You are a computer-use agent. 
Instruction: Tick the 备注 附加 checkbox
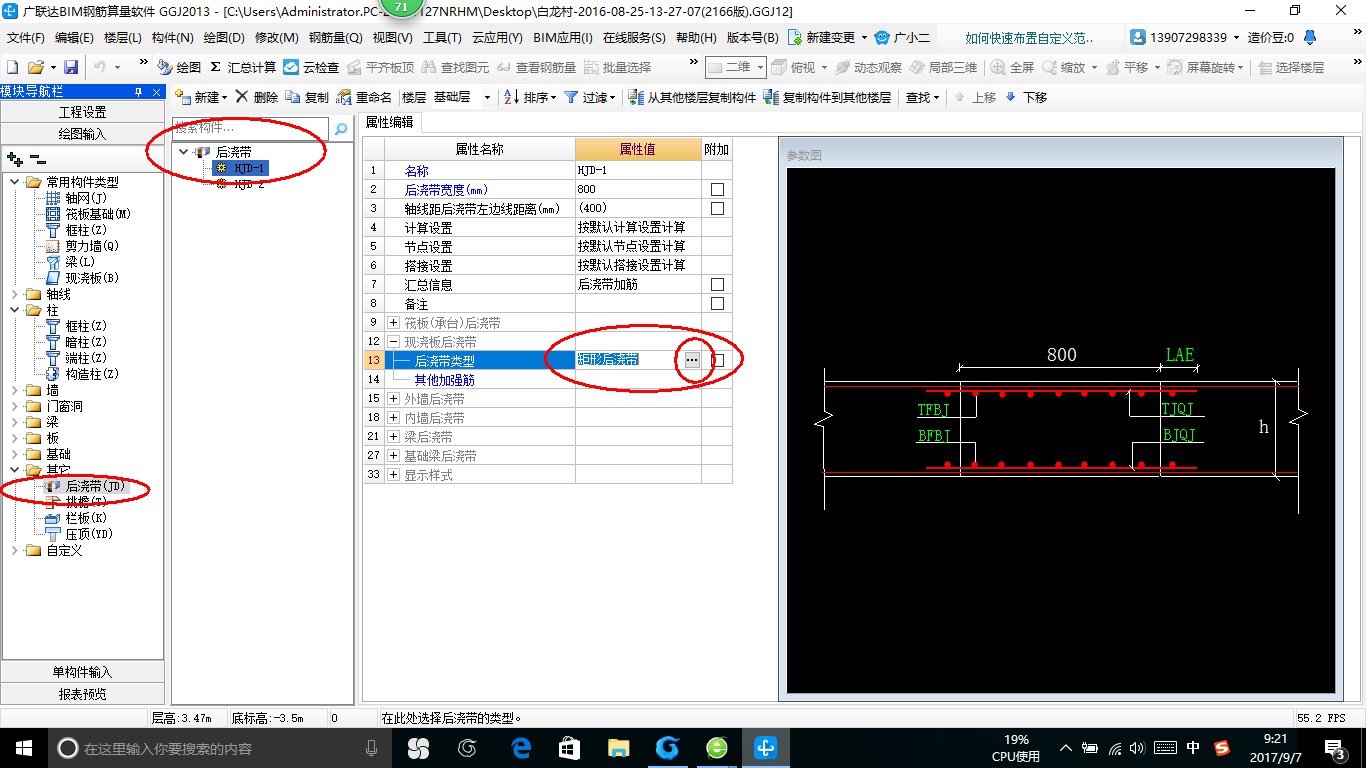(717, 304)
